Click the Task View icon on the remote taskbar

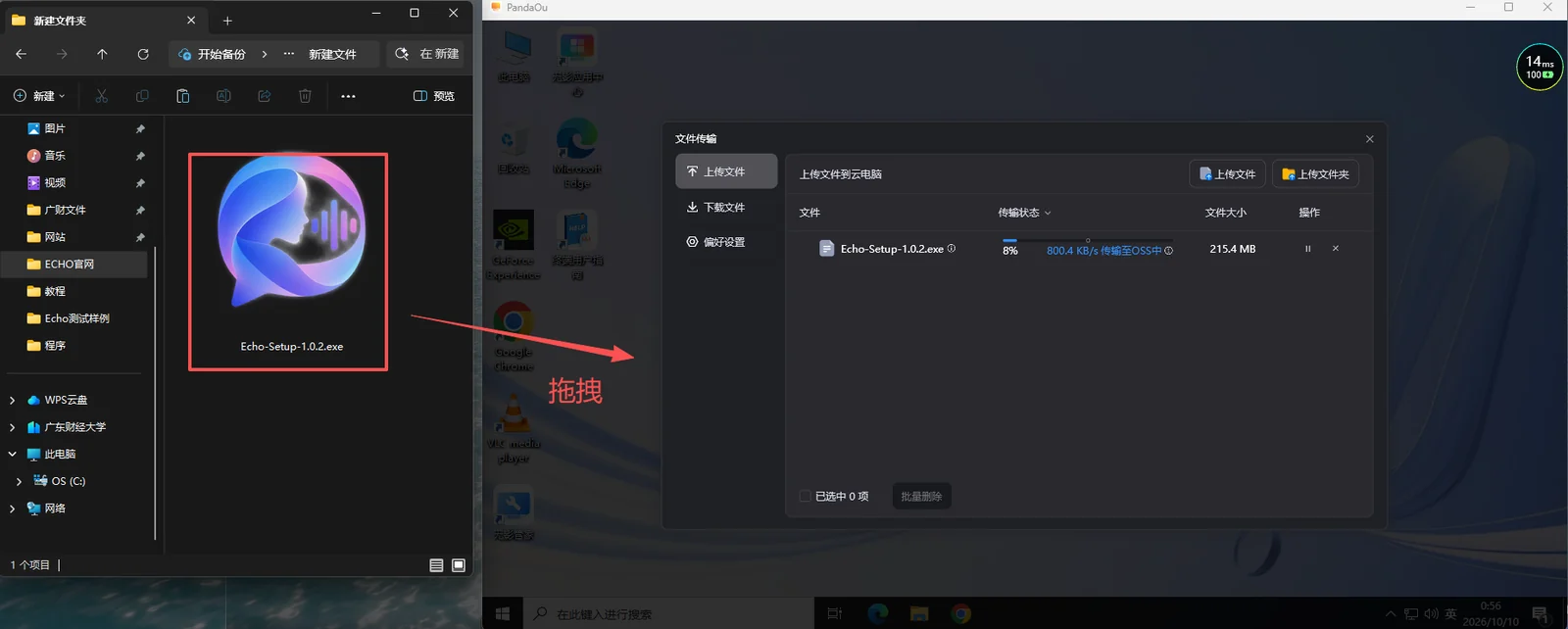[x=835, y=614]
